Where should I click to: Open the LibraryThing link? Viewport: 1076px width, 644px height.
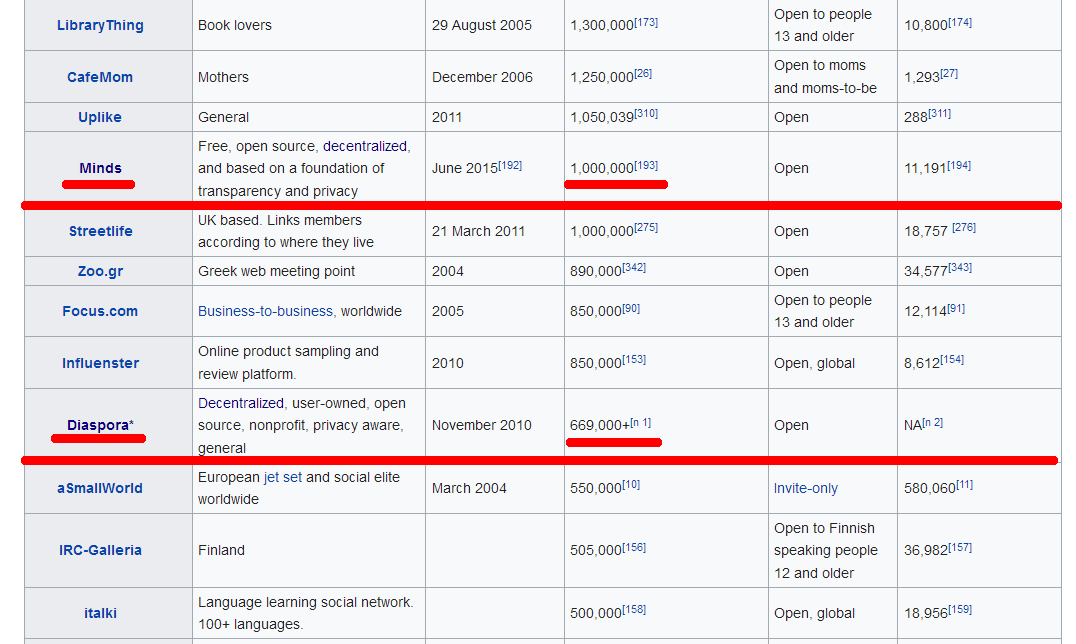pos(100,25)
